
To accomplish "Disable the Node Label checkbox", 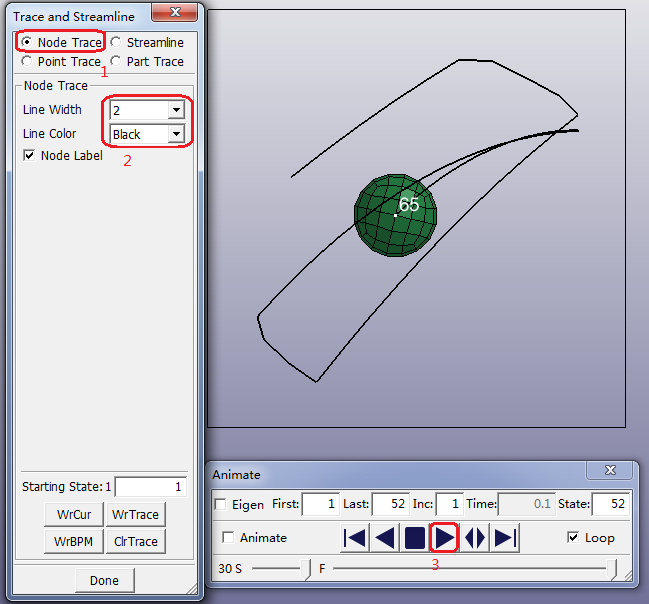I will point(29,156).
